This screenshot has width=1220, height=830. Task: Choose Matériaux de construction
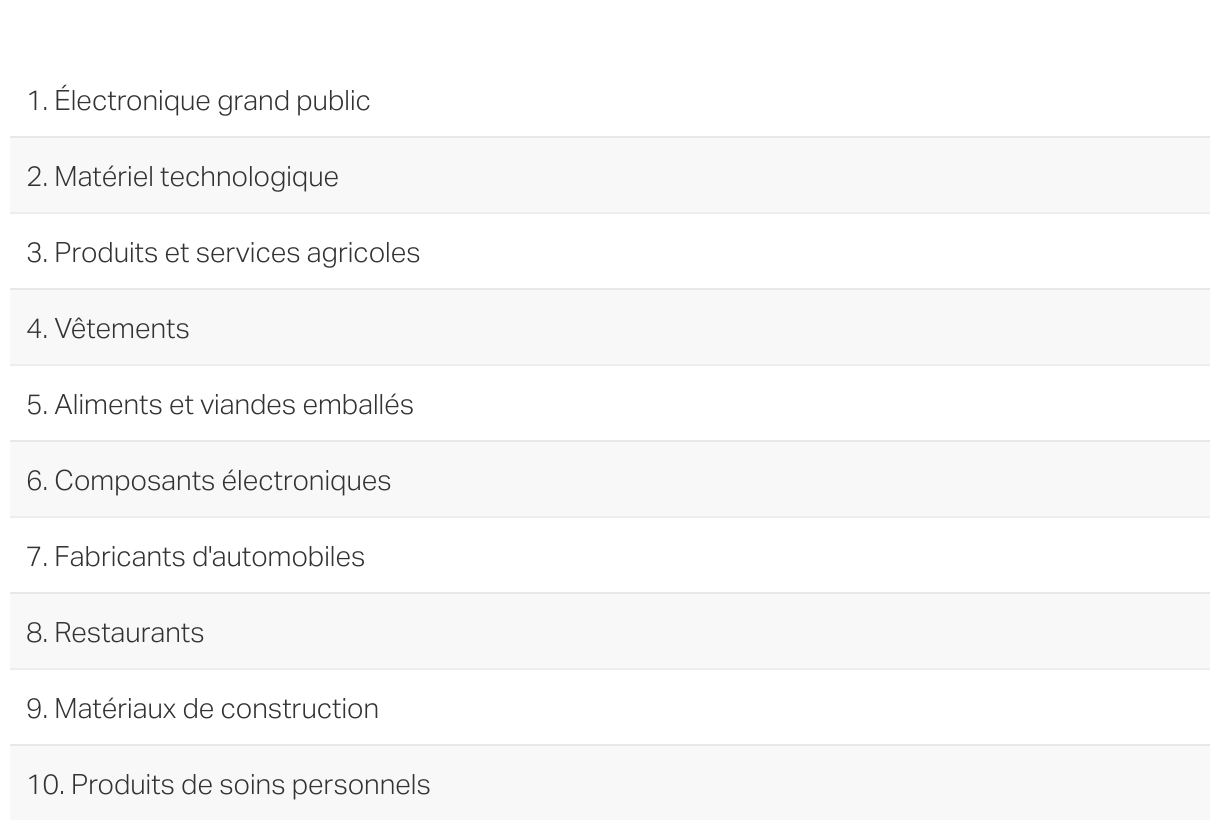pyautogui.click(x=609, y=709)
